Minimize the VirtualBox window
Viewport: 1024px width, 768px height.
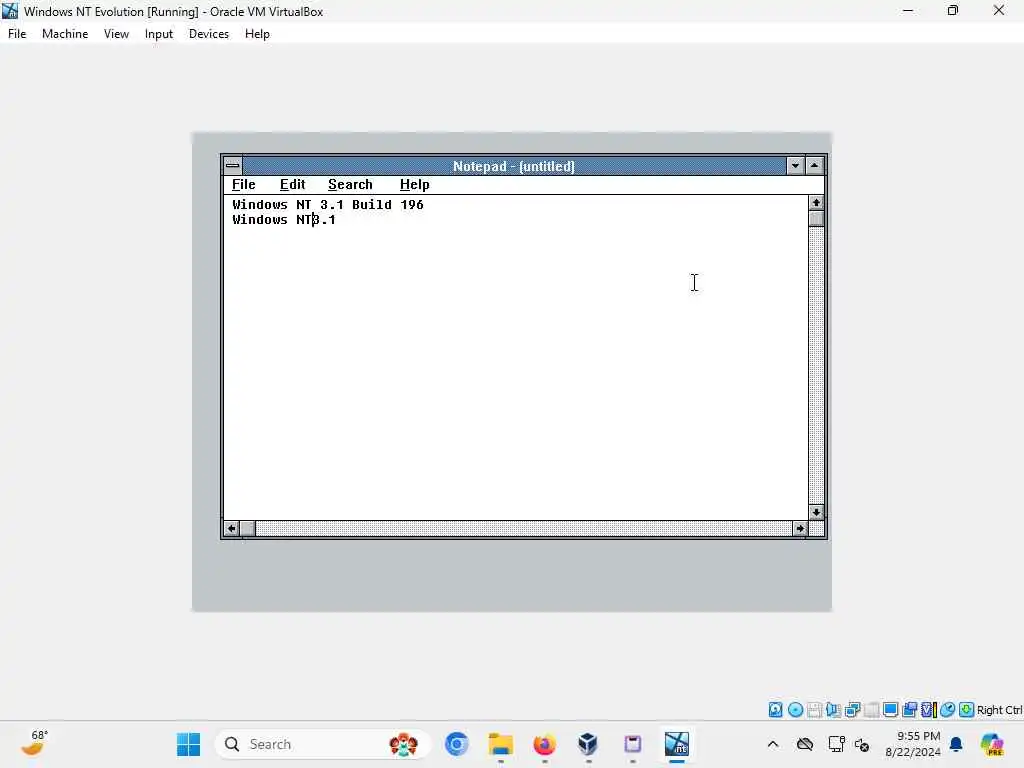tap(908, 10)
